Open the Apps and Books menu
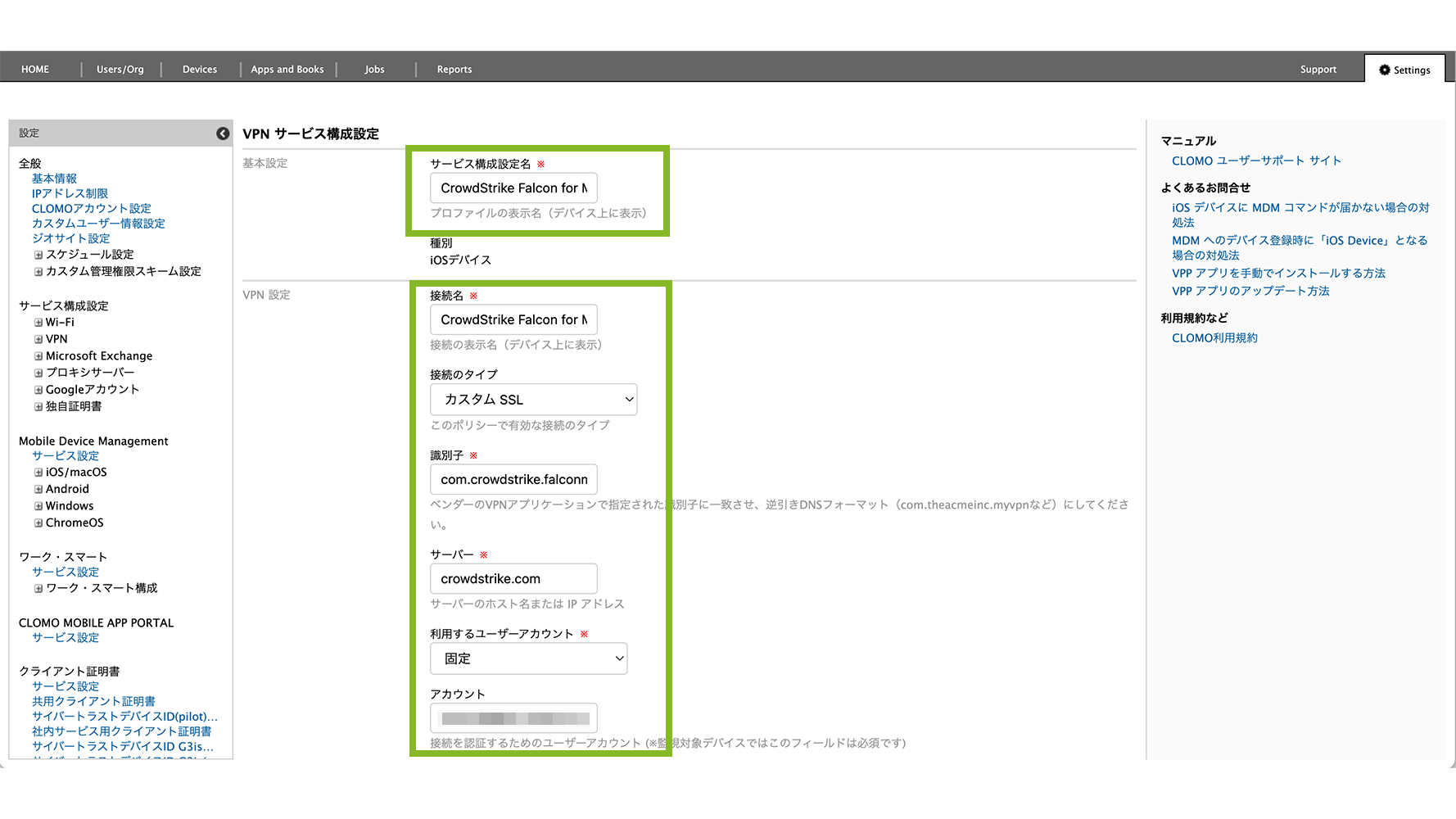Viewport: 1456px width, 819px height. tap(287, 70)
